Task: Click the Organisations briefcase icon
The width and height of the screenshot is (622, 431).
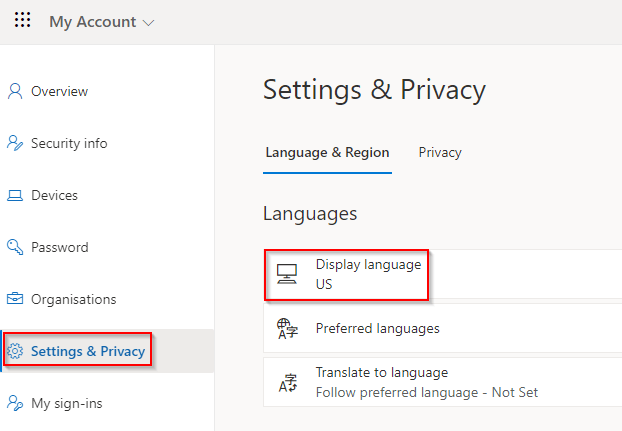Action: pyautogui.click(x=15, y=299)
